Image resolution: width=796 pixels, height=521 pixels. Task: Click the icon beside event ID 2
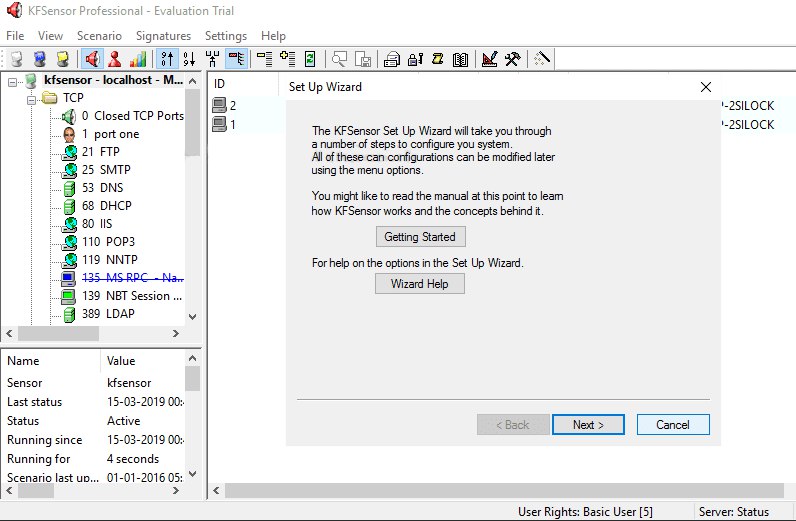(219, 106)
